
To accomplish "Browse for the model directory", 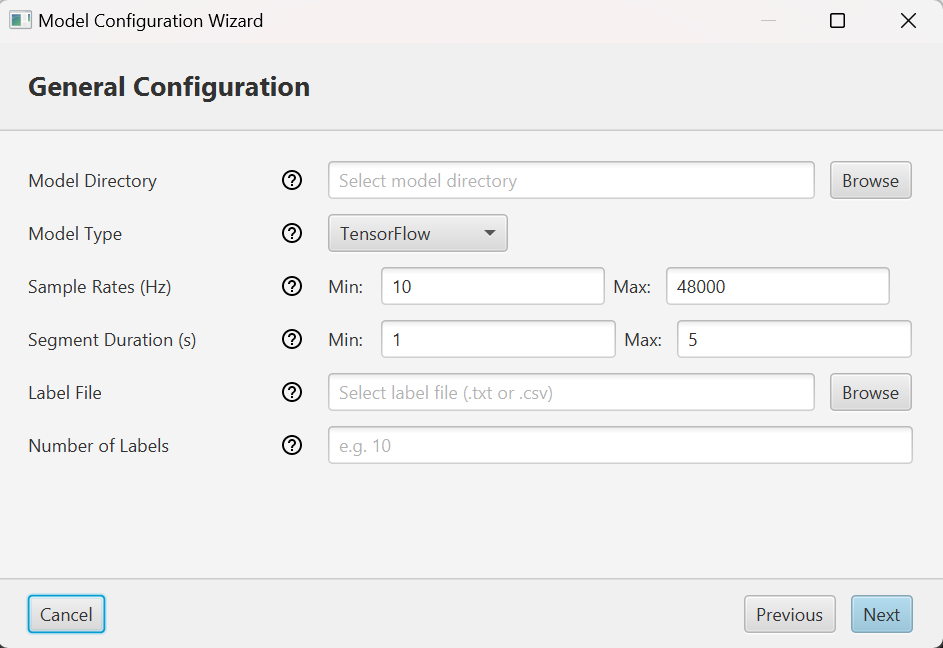I will [x=870, y=181].
